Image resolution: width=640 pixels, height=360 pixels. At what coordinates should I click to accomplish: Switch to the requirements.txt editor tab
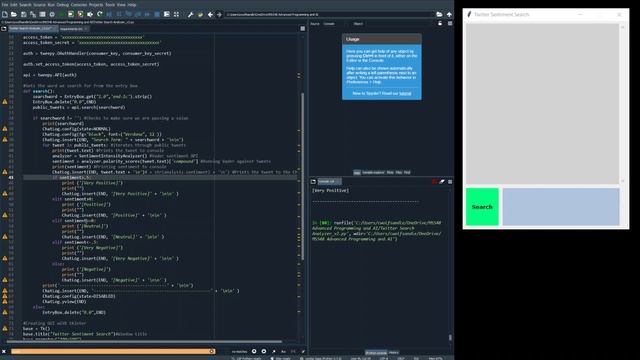click(73, 29)
